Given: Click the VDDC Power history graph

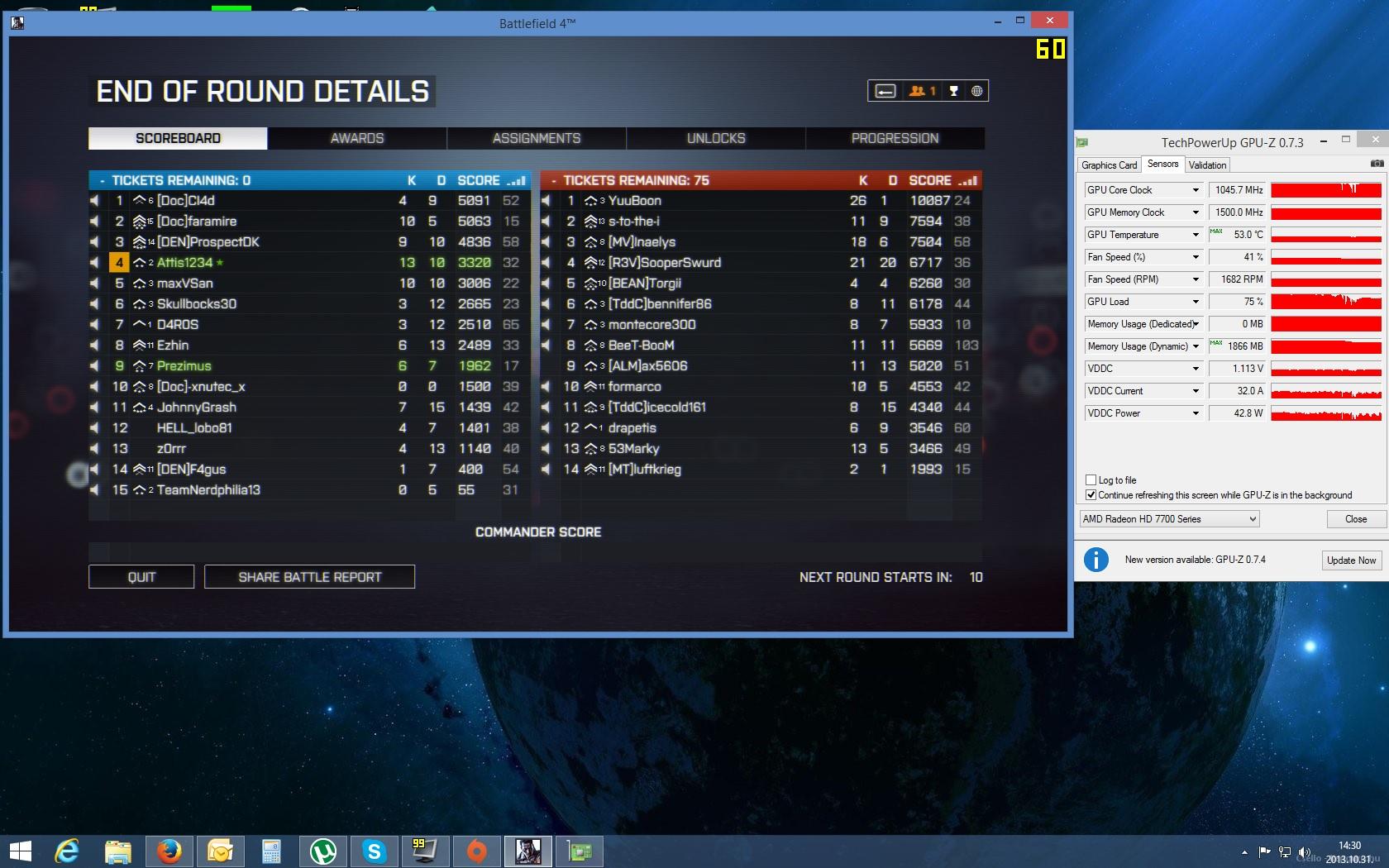Looking at the screenshot, I should tap(1326, 413).
